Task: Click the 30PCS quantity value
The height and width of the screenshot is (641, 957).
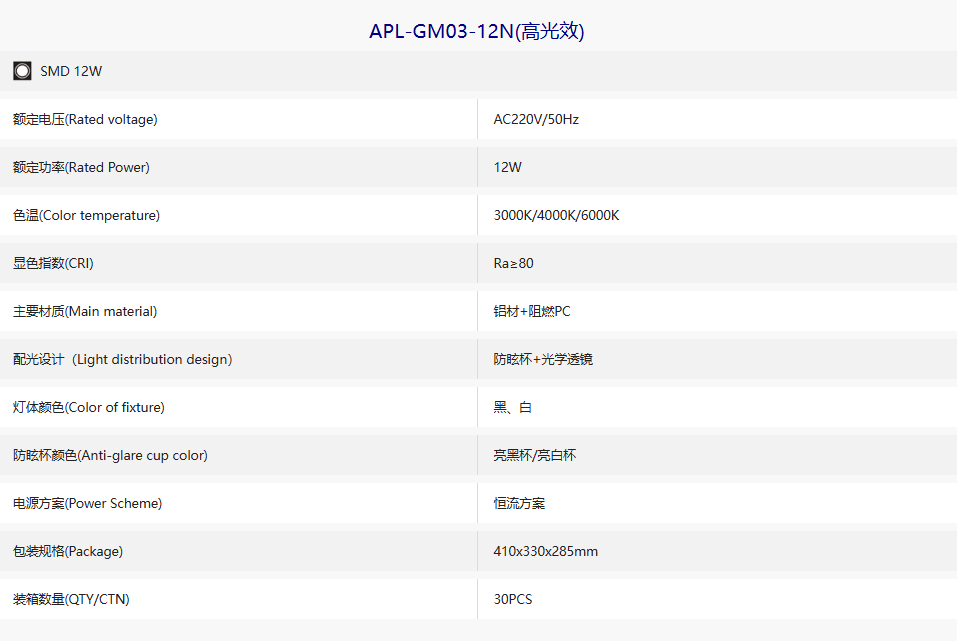Action: [513, 599]
